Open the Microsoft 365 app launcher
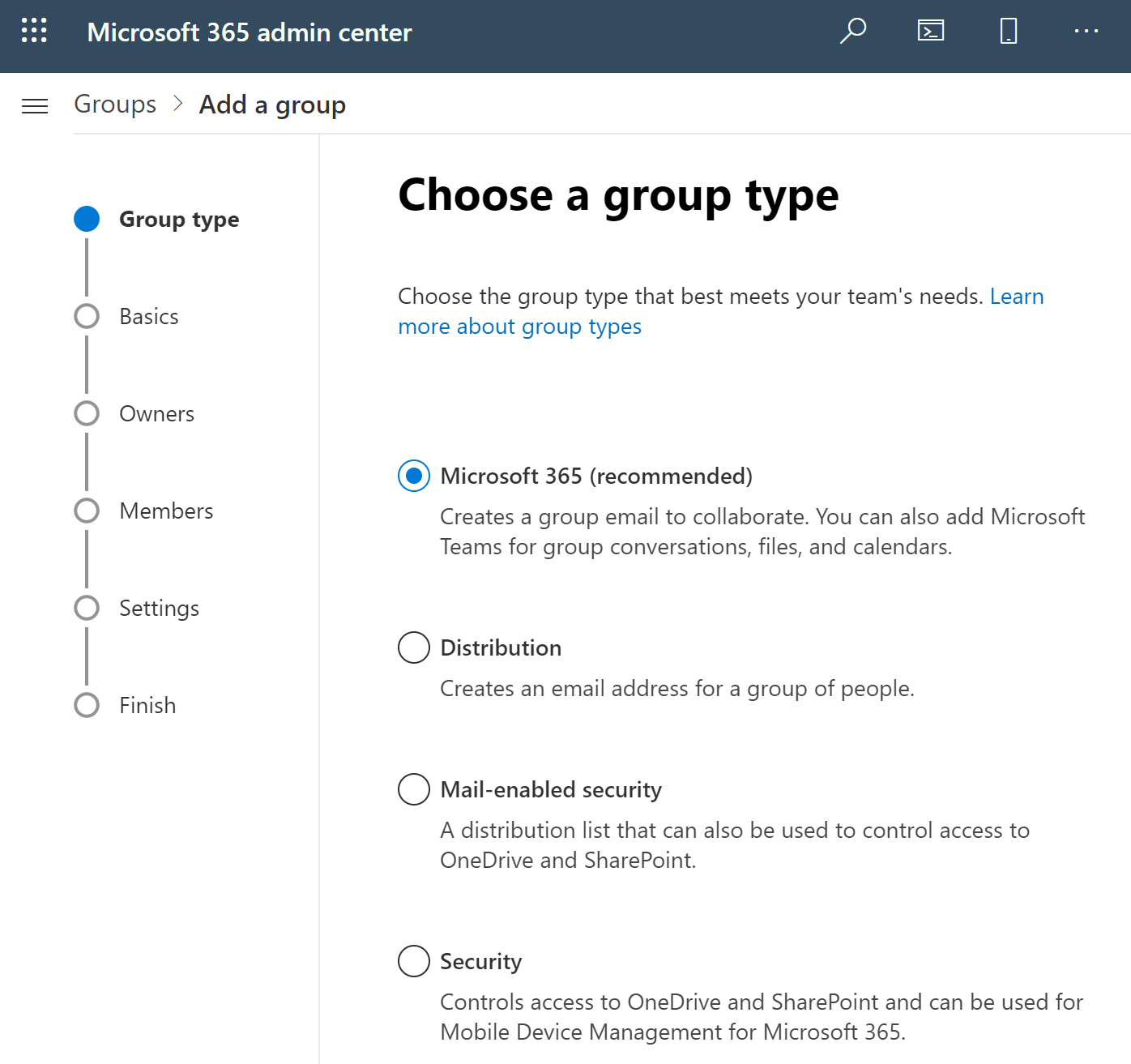This screenshot has height=1064, width=1131. point(33,32)
